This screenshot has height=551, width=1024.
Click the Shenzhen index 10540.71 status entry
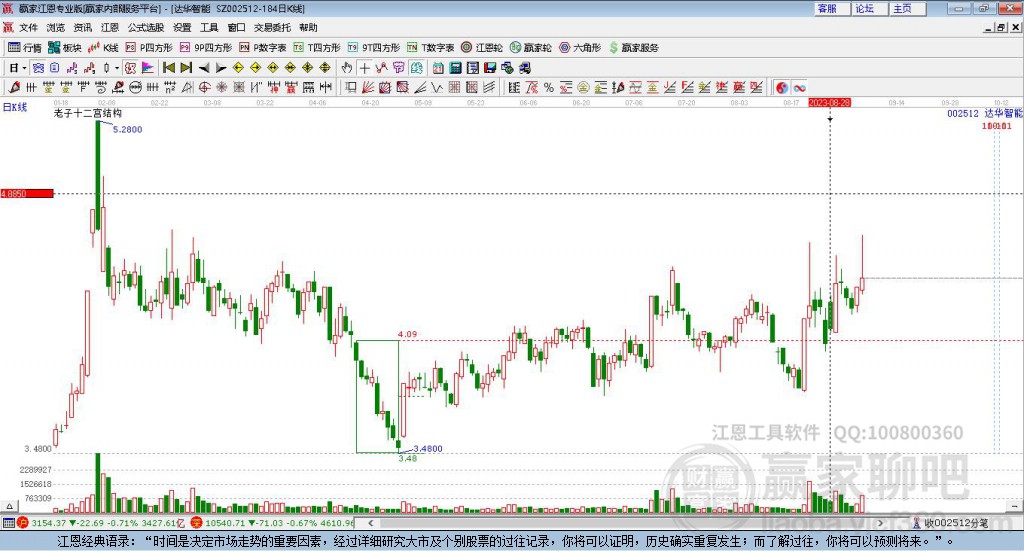pyautogui.click(x=273, y=523)
